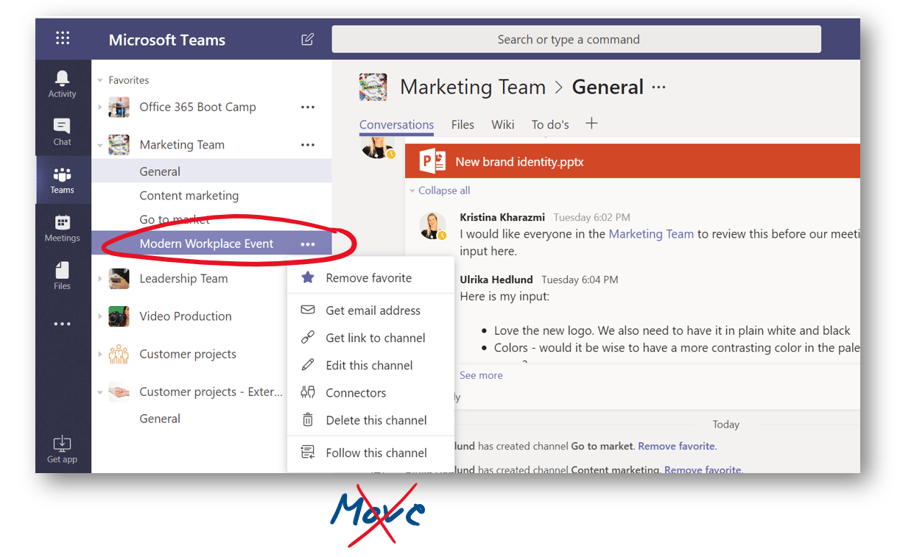Collapse Customer projects - External team

coord(100,392)
